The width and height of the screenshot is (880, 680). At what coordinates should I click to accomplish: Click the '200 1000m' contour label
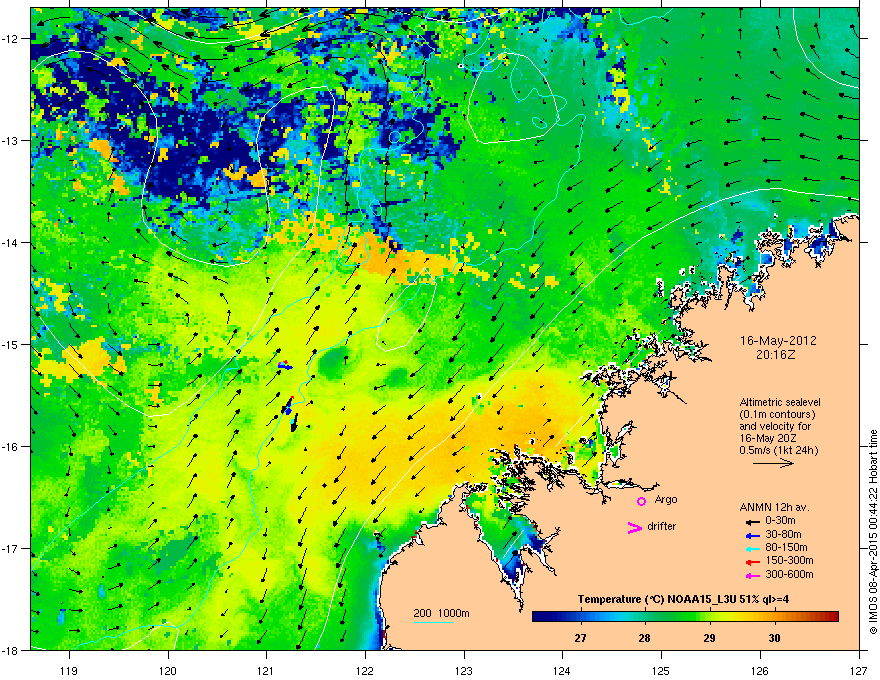click(441, 613)
